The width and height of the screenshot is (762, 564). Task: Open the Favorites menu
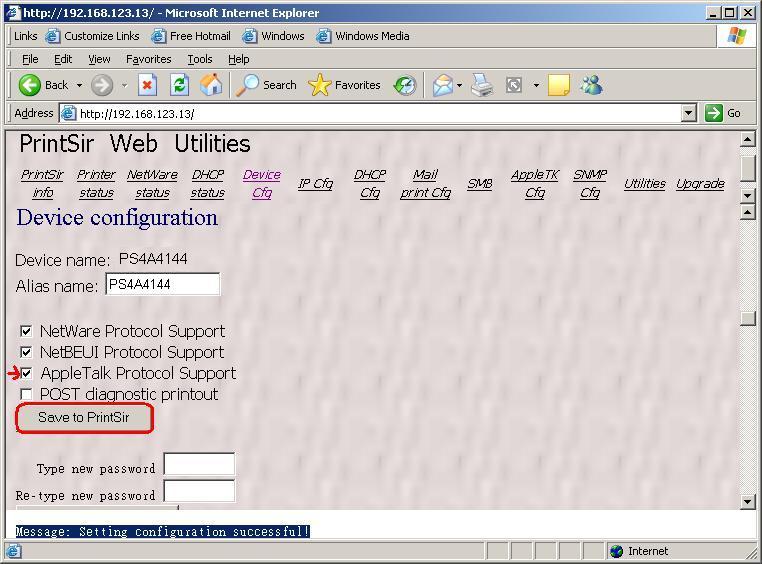tap(149, 59)
